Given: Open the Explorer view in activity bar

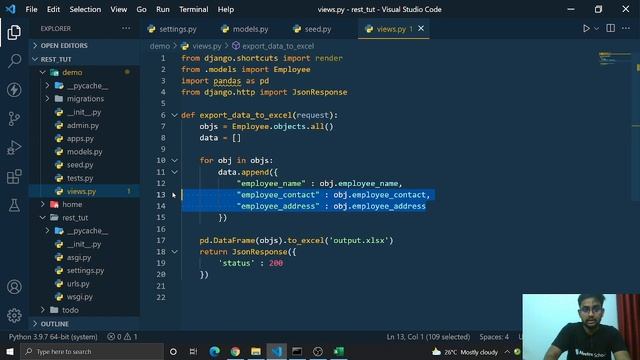Looking at the screenshot, I should pos(14,32).
